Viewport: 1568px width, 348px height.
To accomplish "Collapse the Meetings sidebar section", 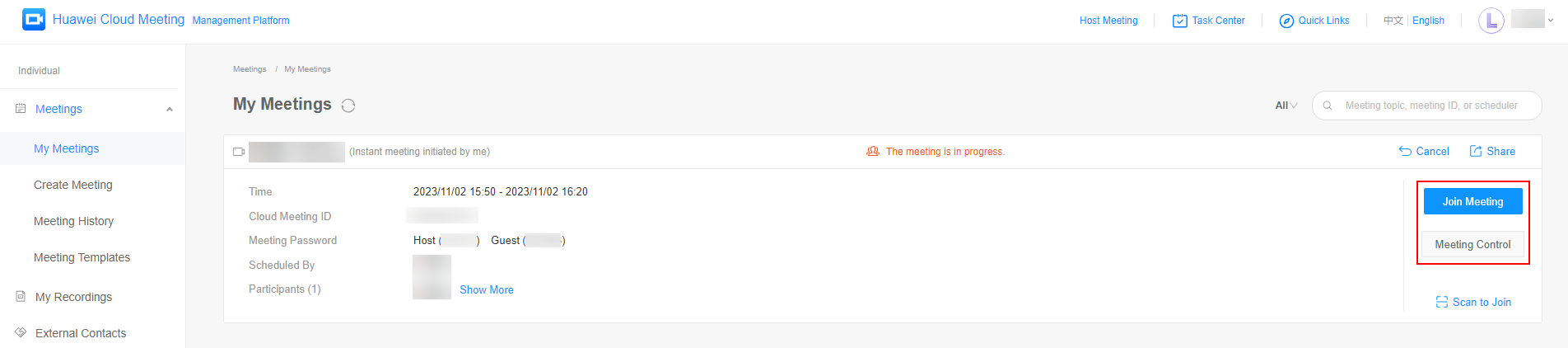I will (170, 109).
